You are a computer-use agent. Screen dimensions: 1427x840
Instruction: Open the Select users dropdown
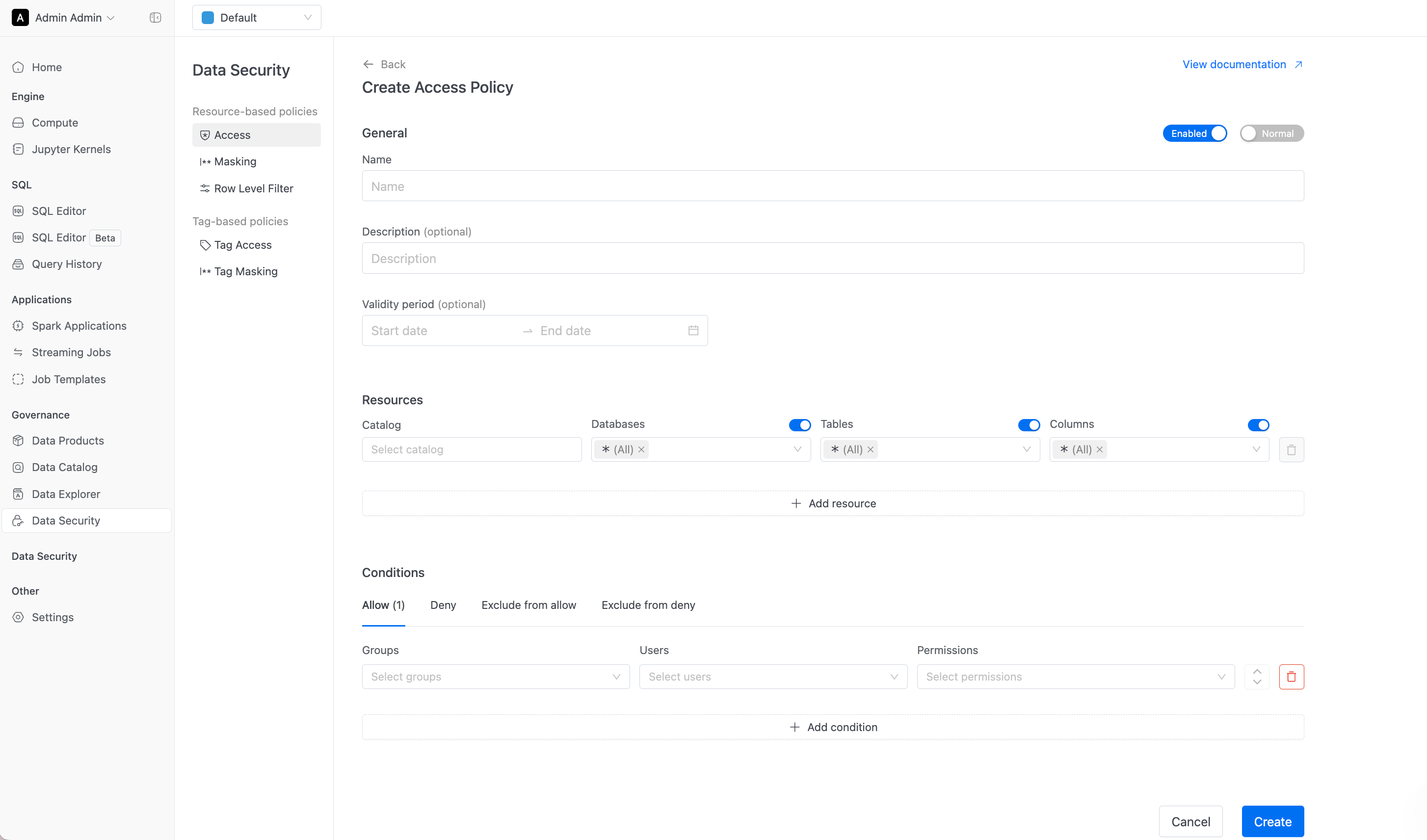[773, 677]
